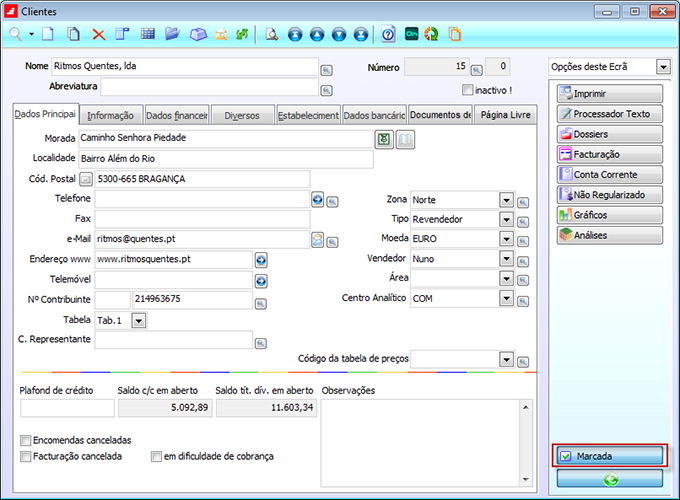Toggle the Marcada checkbox
Screen dimensions: 680x500
(566, 456)
